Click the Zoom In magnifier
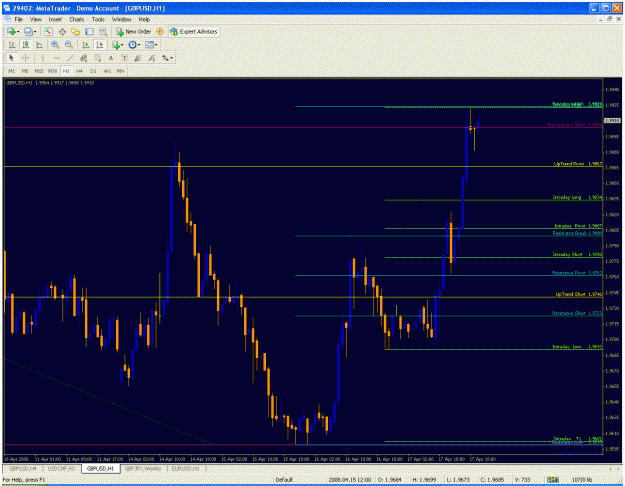The height and width of the screenshot is (486, 625). (55, 45)
